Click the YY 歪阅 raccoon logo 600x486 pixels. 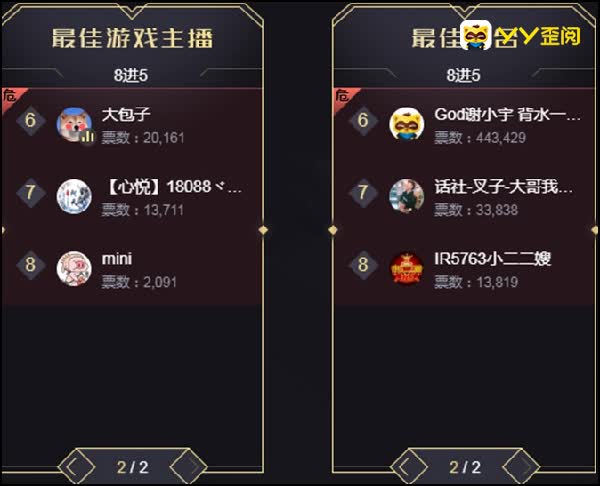(476, 35)
